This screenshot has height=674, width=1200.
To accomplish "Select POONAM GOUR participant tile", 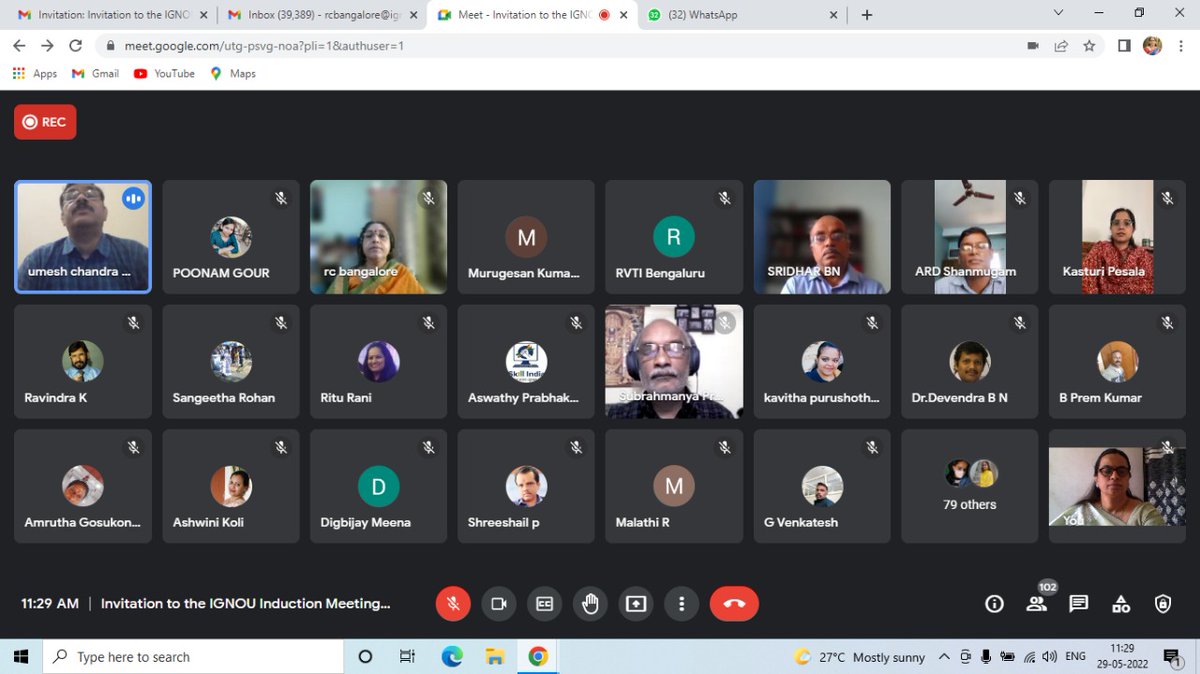I will tap(231, 237).
